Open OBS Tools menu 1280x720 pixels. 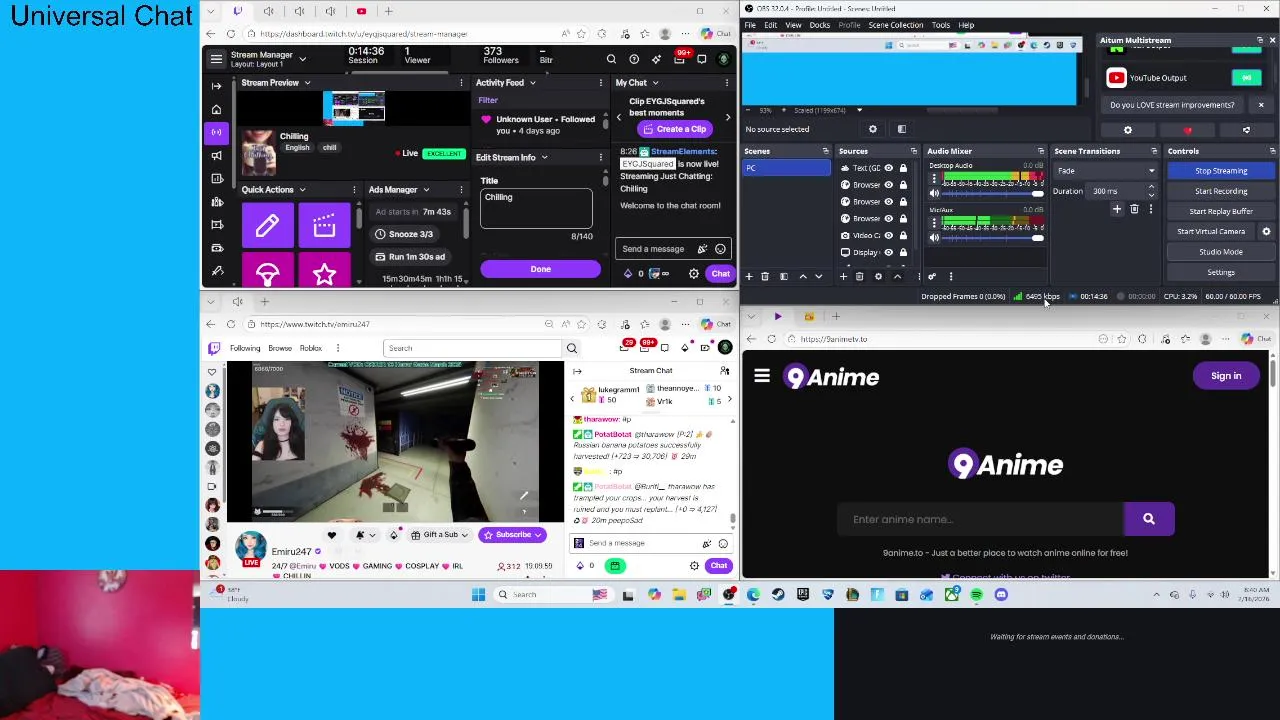941,25
